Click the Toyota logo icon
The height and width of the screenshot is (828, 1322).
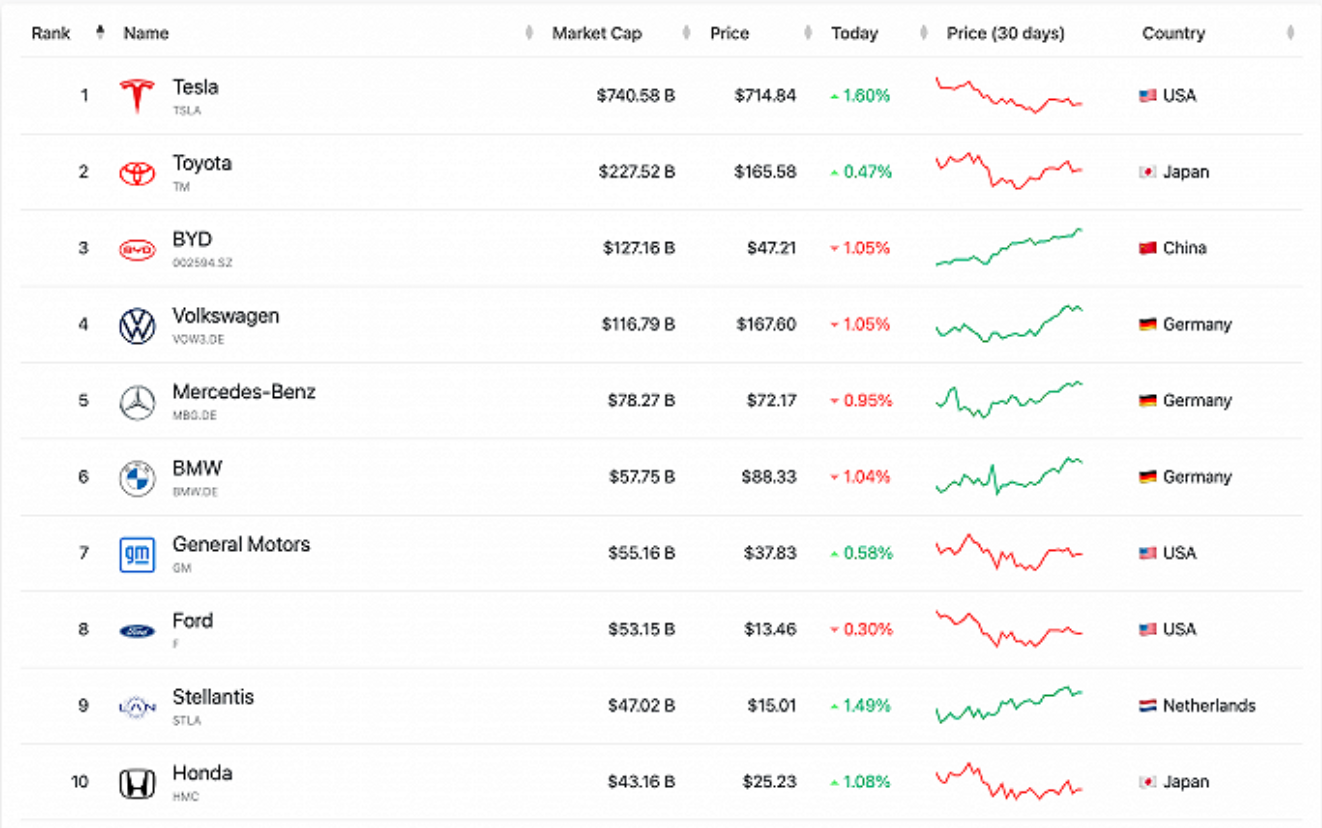pos(137,173)
